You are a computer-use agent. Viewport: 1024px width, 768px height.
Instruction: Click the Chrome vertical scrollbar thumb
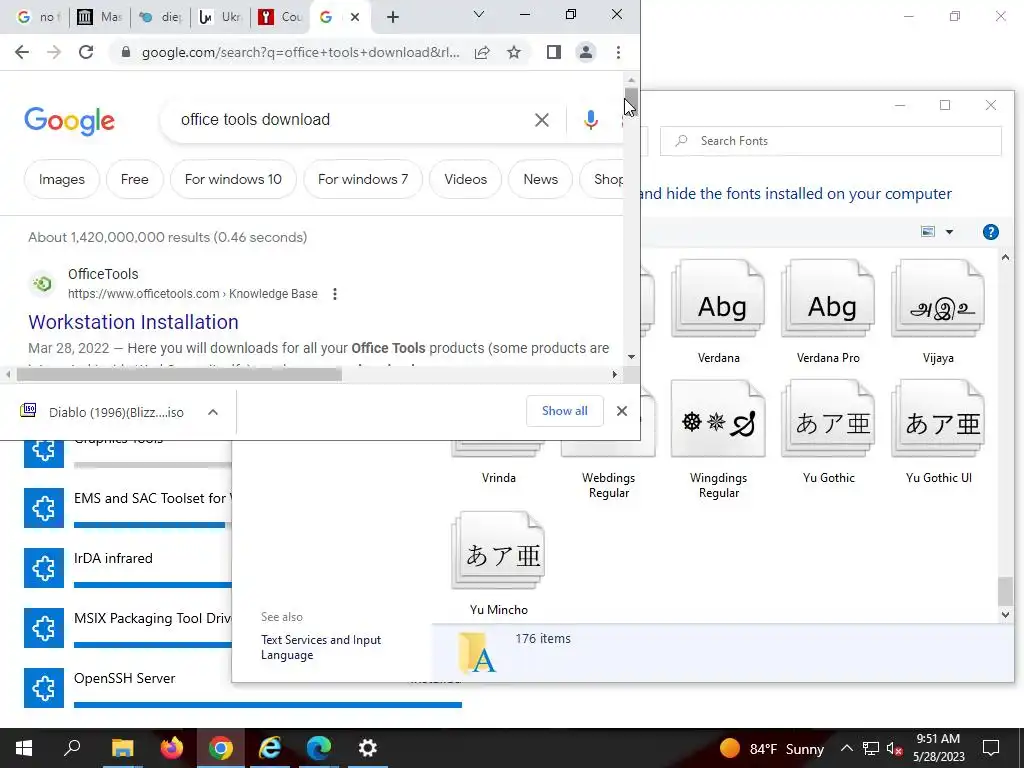coord(631,103)
